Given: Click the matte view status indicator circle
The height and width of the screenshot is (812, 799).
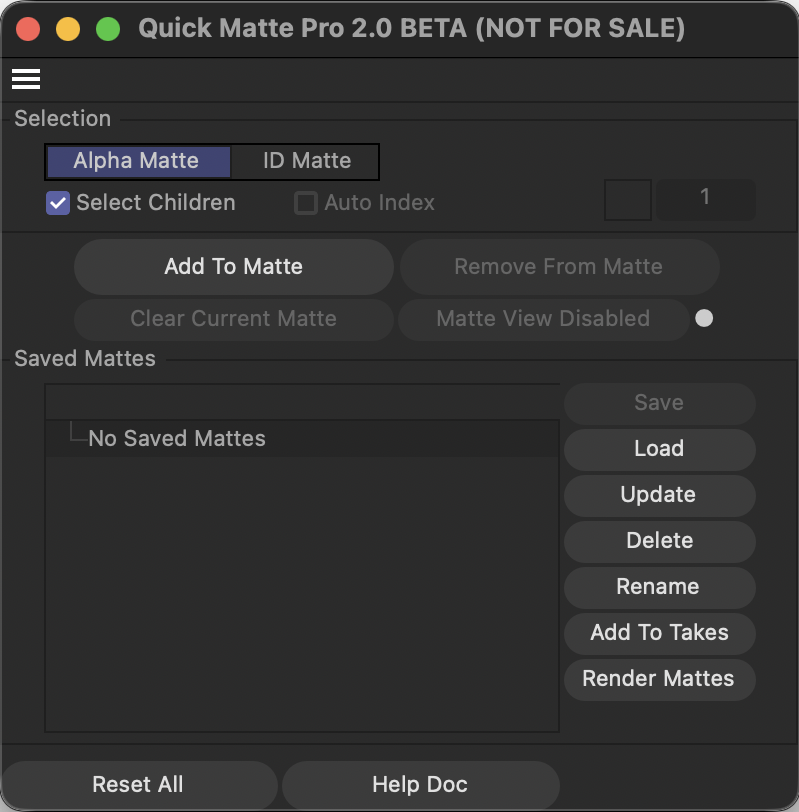Looking at the screenshot, I should pos(704,318).
